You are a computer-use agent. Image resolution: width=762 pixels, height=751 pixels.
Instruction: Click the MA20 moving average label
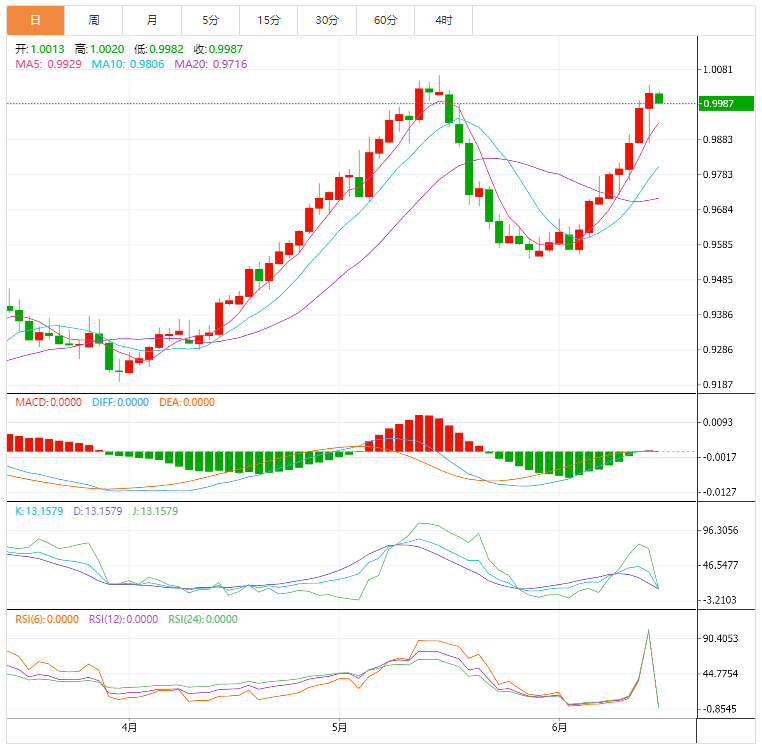(211, 64)
